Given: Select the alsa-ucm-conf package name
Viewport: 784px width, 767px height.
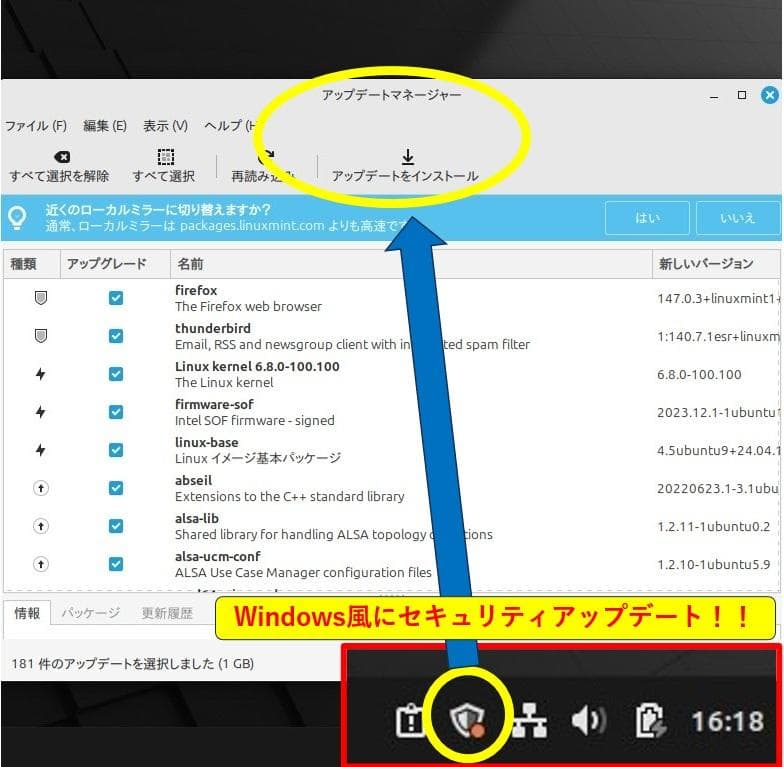Looking at the screenshot, I should coord(218,556).
